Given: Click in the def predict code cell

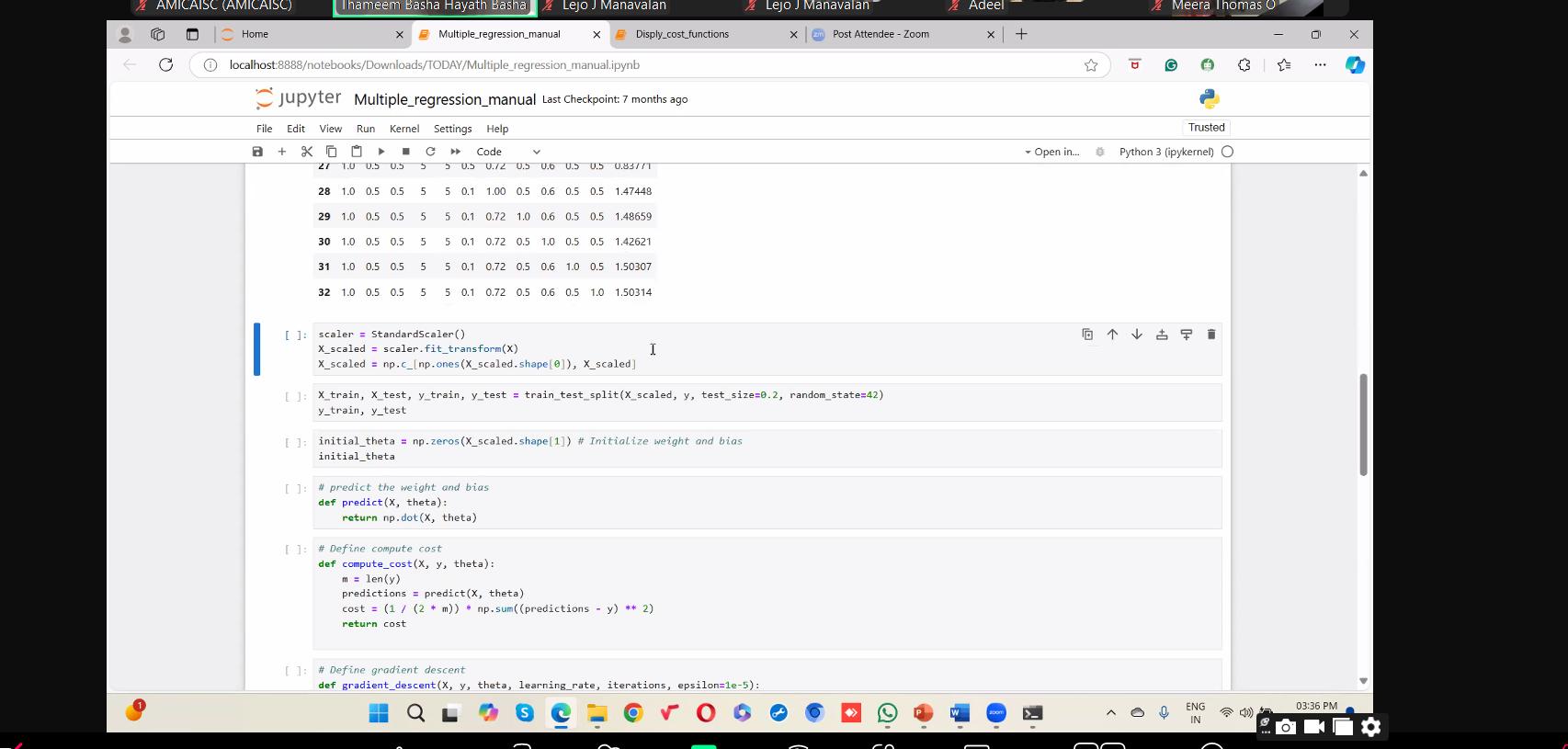Looking at the screenshot, I should pyautogui.click(x=767, y=503).
